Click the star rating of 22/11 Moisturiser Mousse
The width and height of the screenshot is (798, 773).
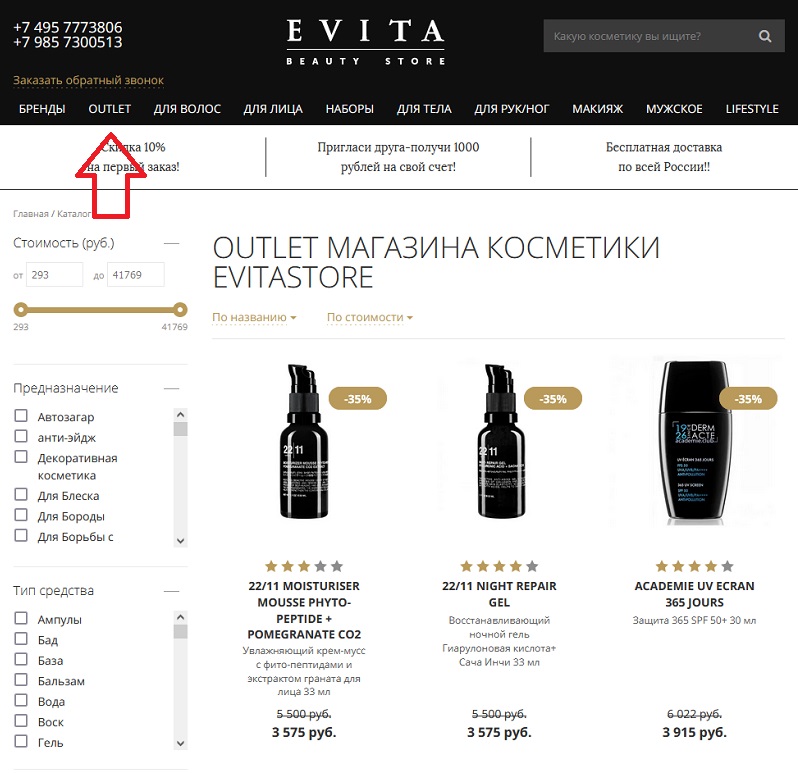click(304, 566)
